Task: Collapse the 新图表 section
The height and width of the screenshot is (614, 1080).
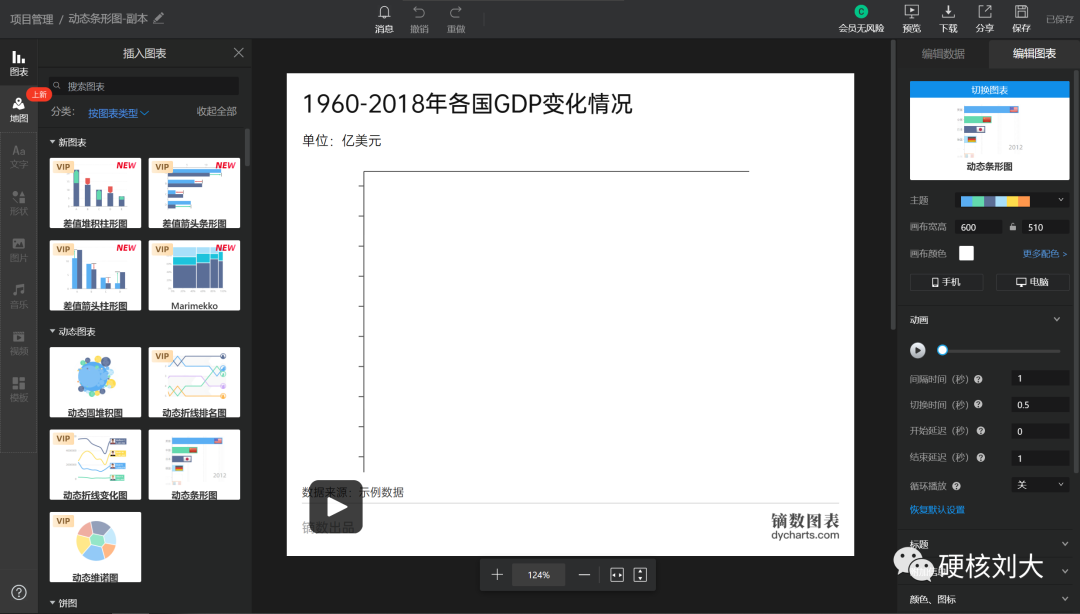Action: tap(68, 142)
